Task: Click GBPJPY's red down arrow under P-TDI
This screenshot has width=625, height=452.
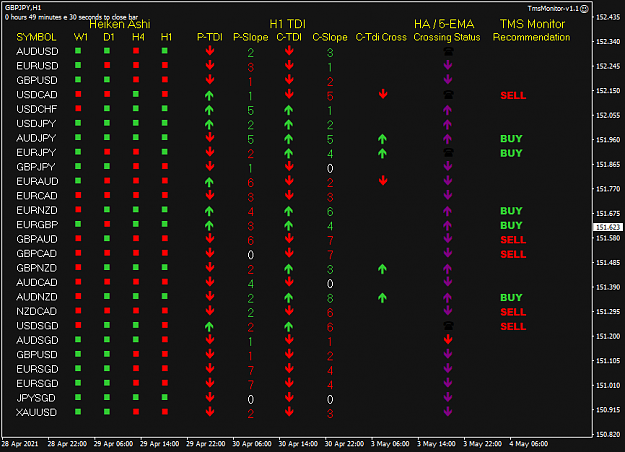Action: (210, 166)
